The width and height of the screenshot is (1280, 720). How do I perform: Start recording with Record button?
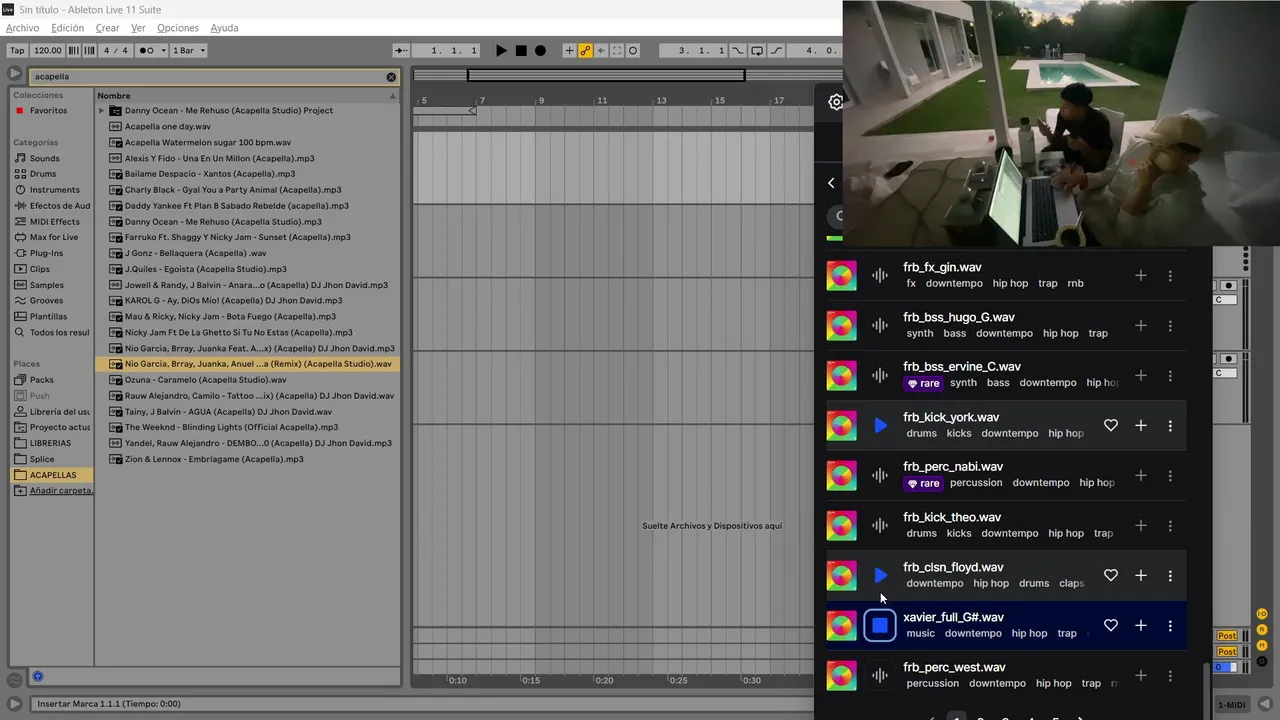(540, 51)
